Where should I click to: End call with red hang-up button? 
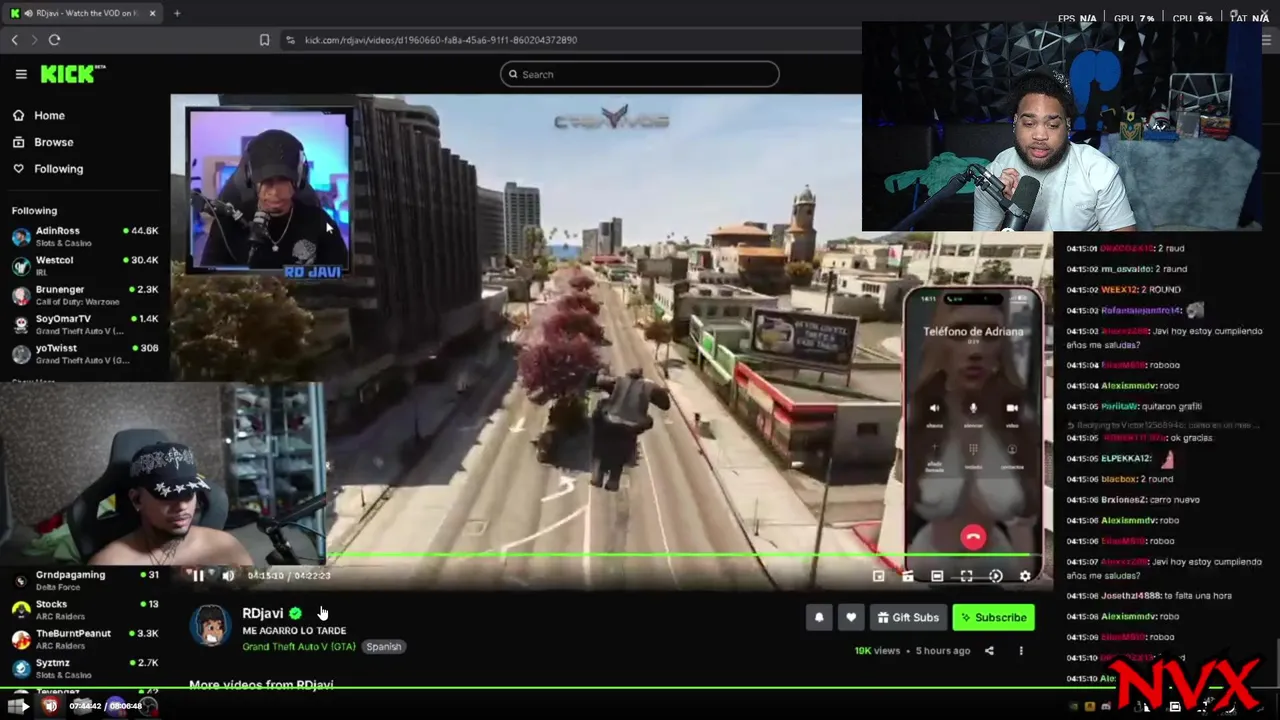pos(973,537)
